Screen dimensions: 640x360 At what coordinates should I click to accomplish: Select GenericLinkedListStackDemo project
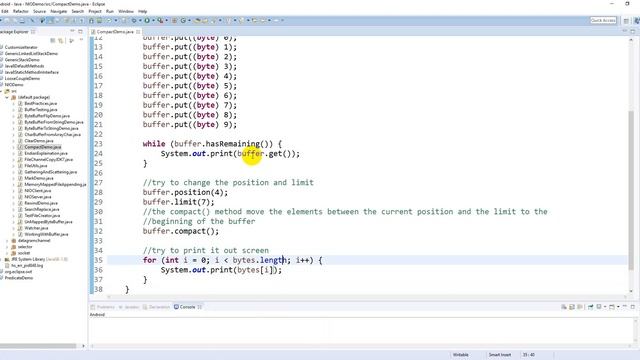[x=31, y=53]
